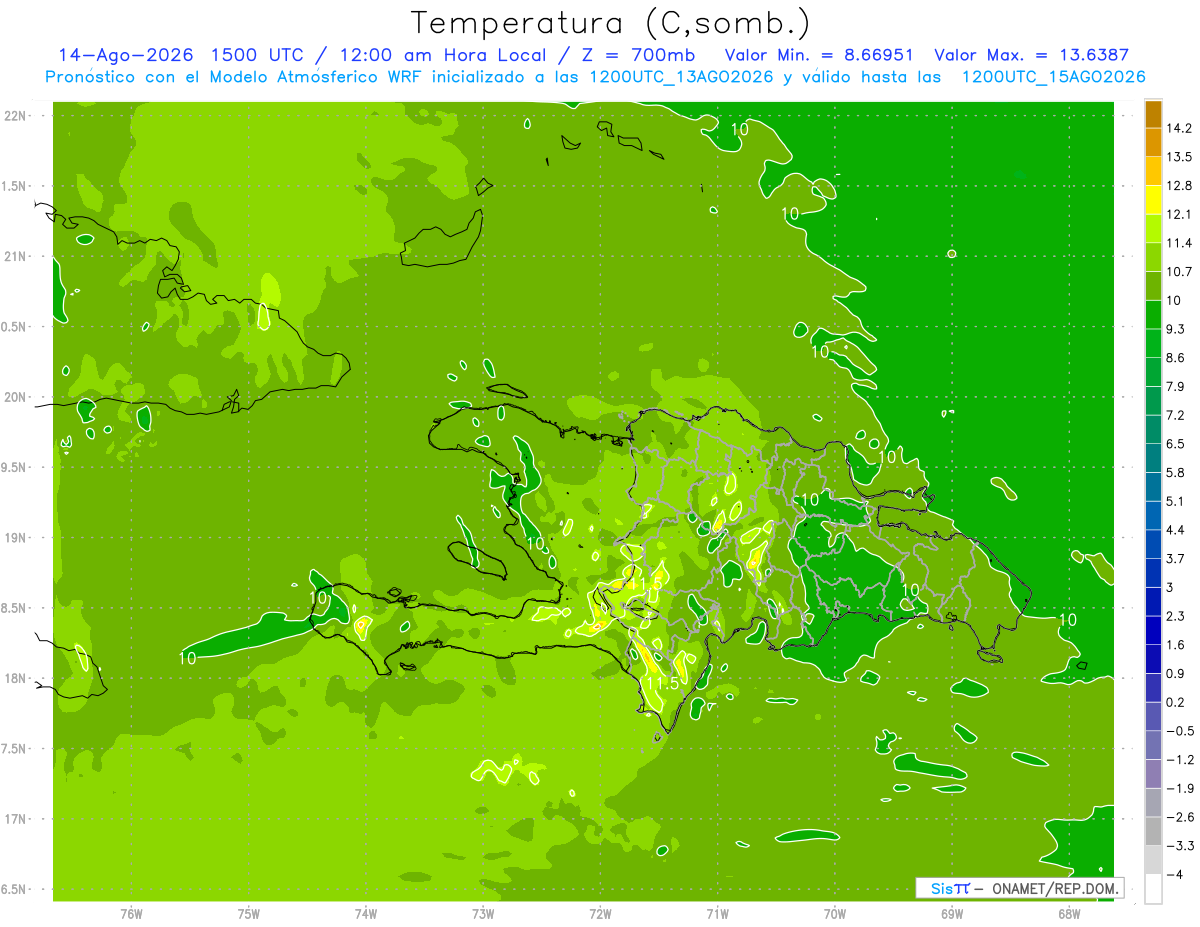Viewport: 1200px width, 927px height.
Task: Click the "70W" longitude axis label
Action: (835, 913)
